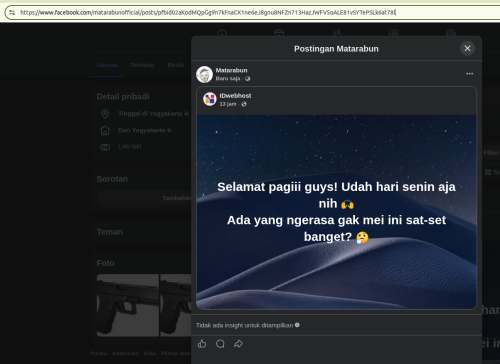Switch to the Tentang tab

(142, 65)
